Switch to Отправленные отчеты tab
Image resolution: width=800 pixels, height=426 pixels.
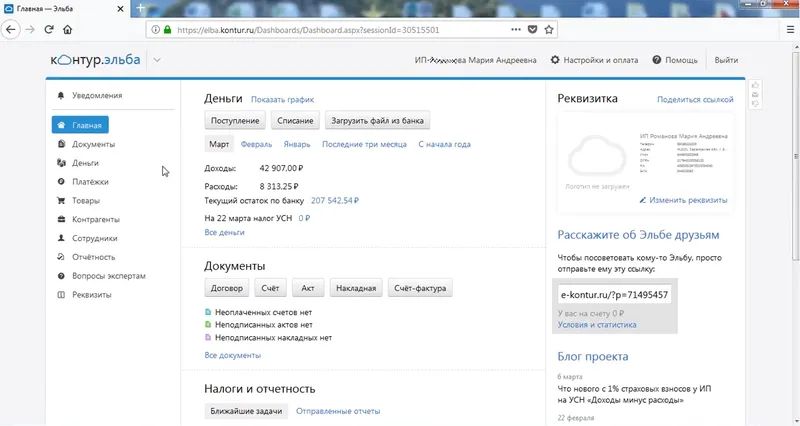(x=338, y=411)
